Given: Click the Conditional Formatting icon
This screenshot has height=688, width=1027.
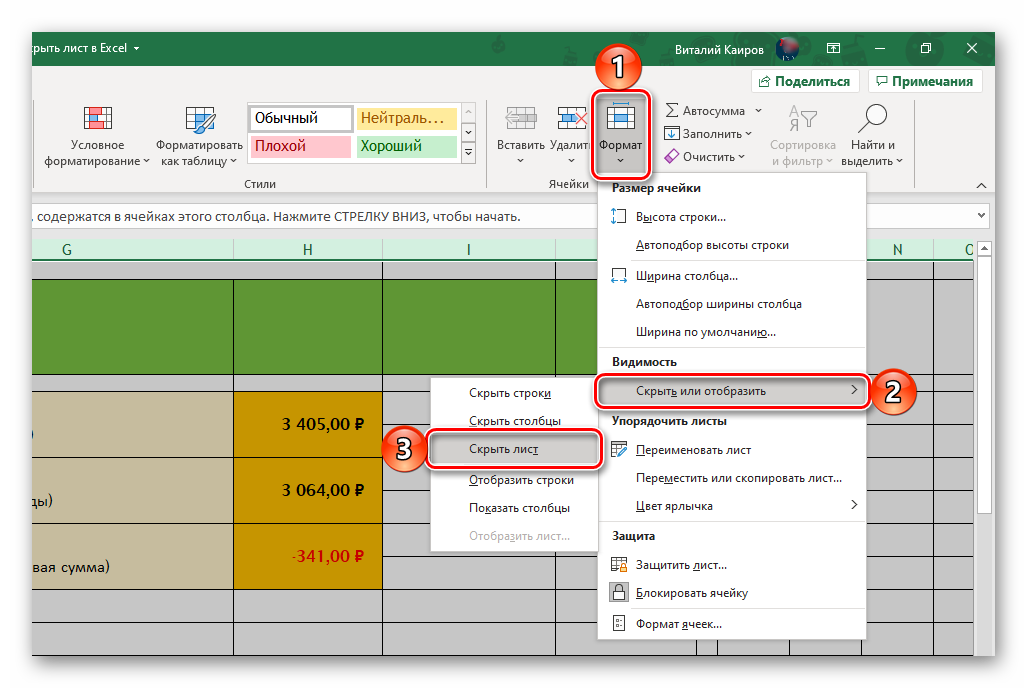Looking at the screenshot, I should point(97,120).
